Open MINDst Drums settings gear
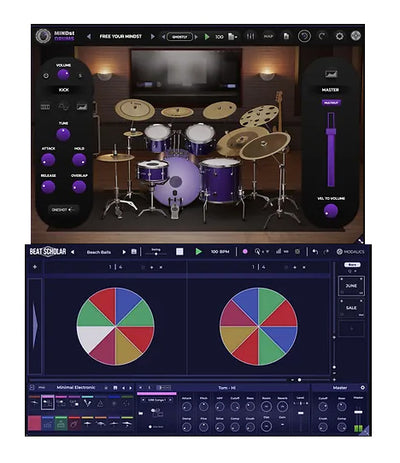This screenshot has height=463, width=400. point(339,36)
